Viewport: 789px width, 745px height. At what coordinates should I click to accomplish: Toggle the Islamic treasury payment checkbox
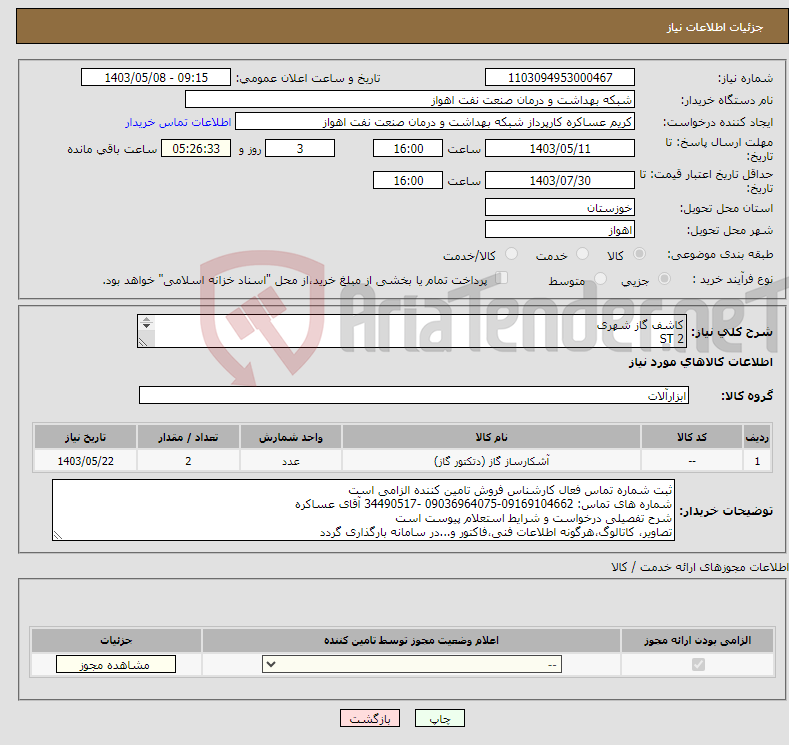(501, 278)
